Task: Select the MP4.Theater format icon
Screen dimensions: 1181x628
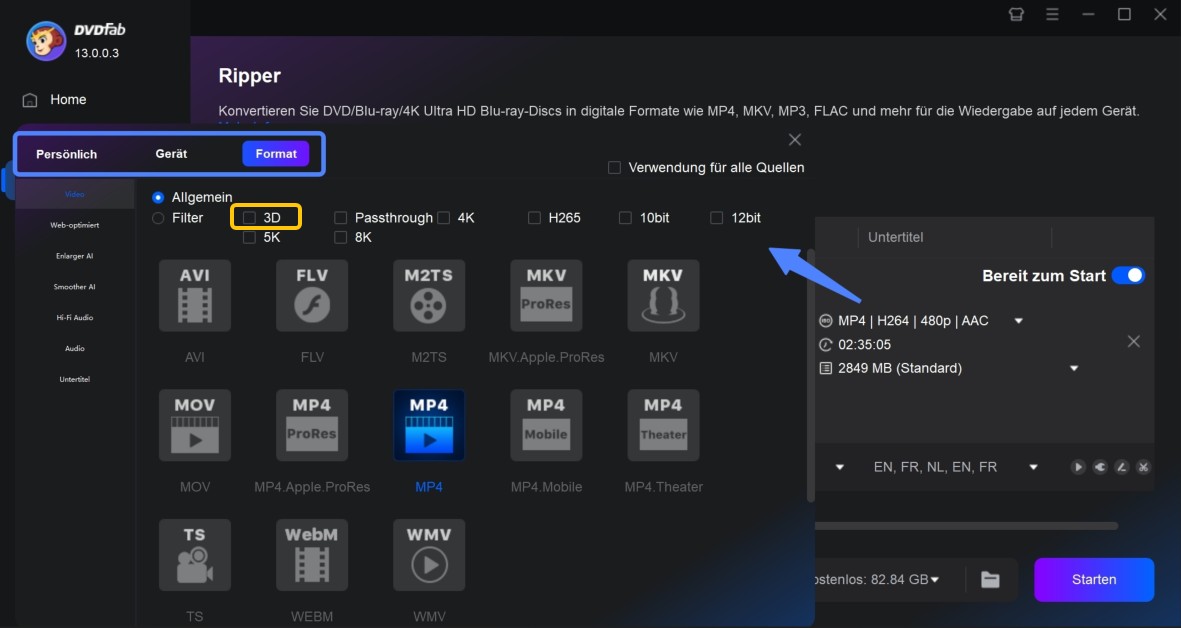Action: coord(663,425)
